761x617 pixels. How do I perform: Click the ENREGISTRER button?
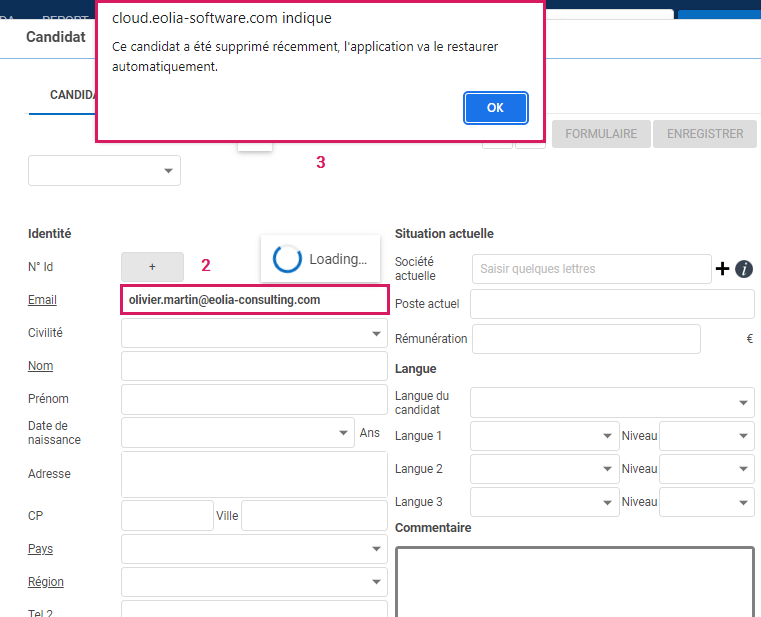tap(705, 134)
